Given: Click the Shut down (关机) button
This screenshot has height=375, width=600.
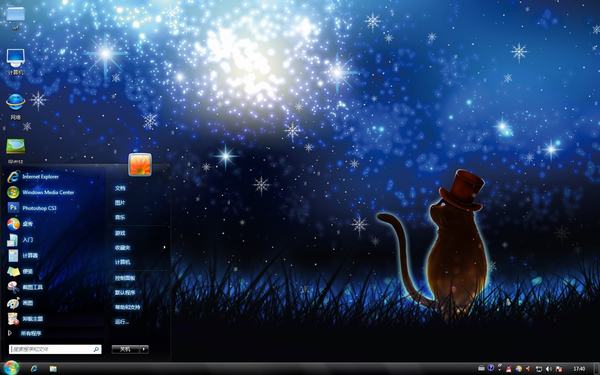Looking at the screenshot, I should [x=126, y=349].
